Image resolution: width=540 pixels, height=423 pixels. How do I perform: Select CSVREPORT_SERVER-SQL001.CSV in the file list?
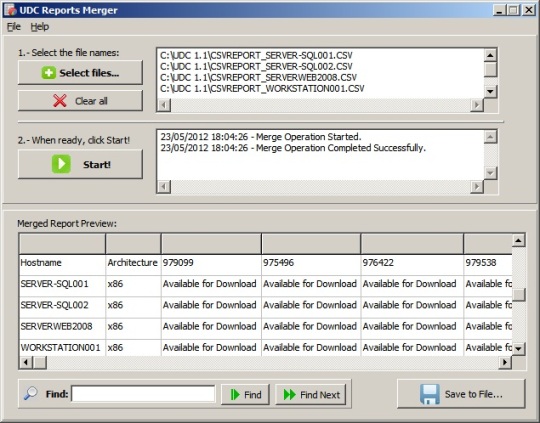[257, 55]
